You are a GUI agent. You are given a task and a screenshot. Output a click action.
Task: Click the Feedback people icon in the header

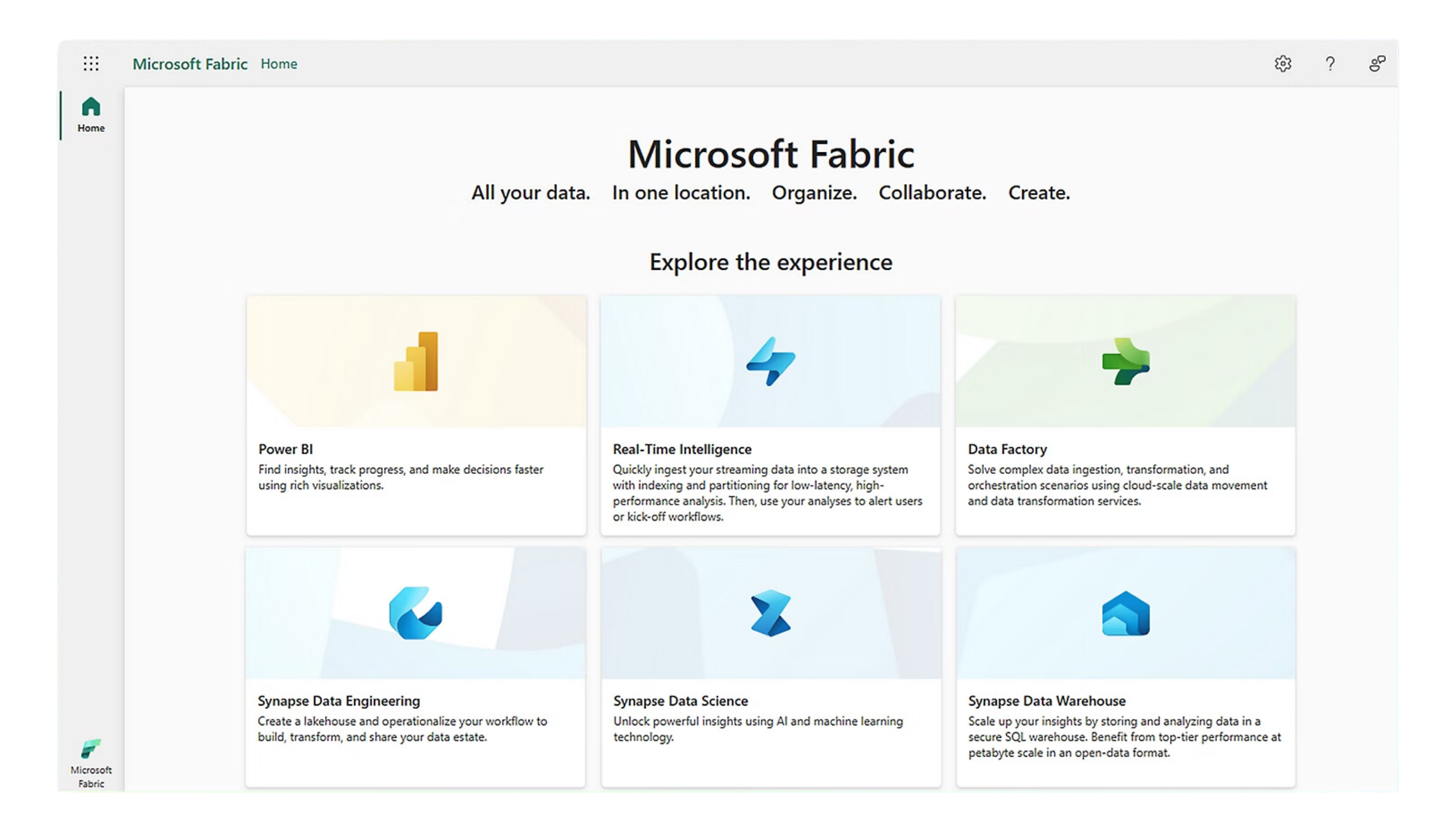(x=1377, y=63)
